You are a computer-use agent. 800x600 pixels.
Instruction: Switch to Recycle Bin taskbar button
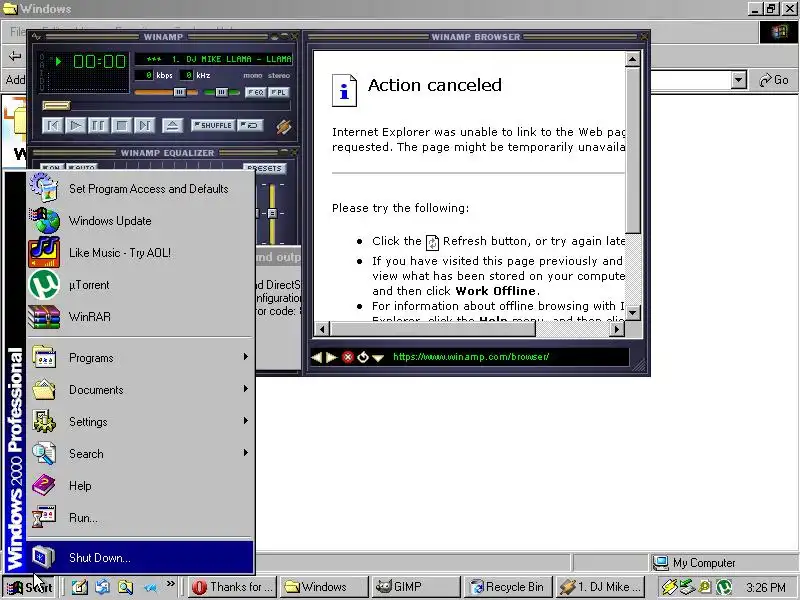tap(508, 587)
